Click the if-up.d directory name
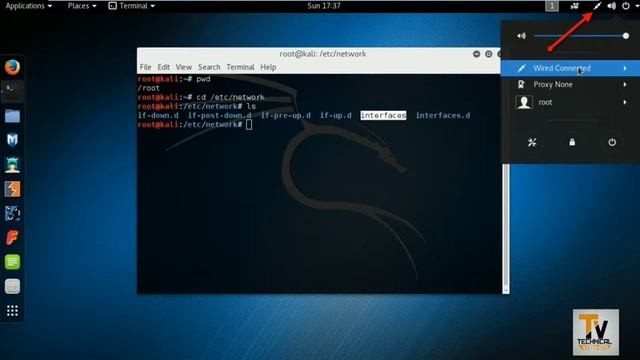640x360 pixels. [336, 116]
